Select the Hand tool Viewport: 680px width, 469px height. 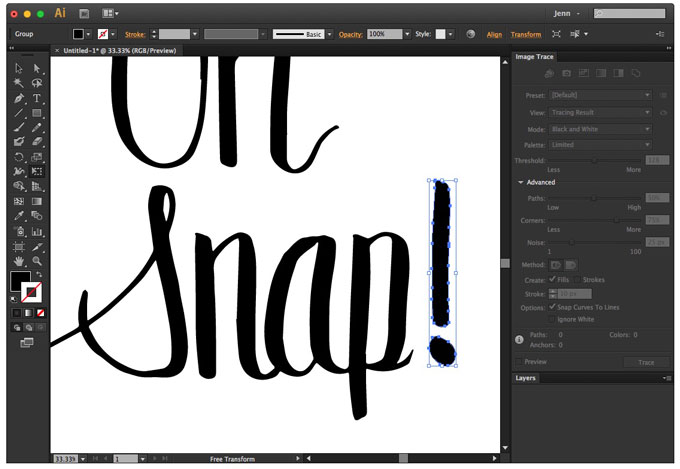point(19,261)
